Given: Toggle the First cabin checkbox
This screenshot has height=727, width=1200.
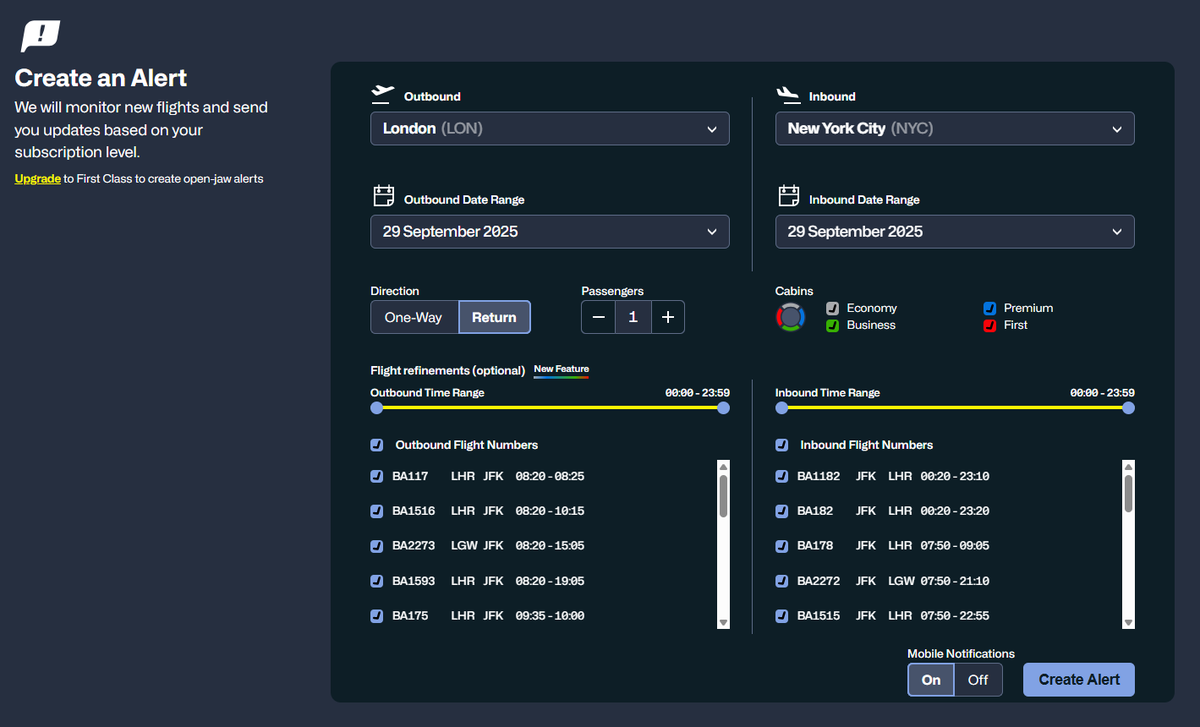Looking at the screenshot, I should (989, 325).
